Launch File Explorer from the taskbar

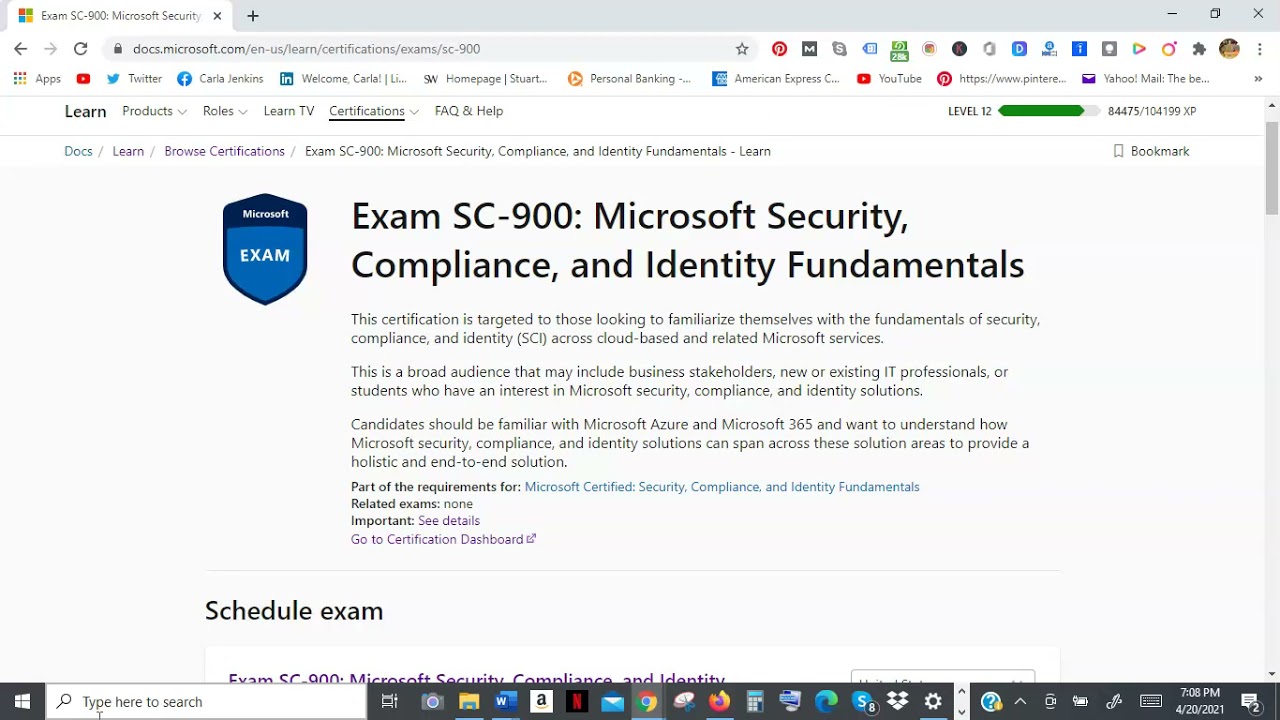pyautogui.click(x=468, y=702)
